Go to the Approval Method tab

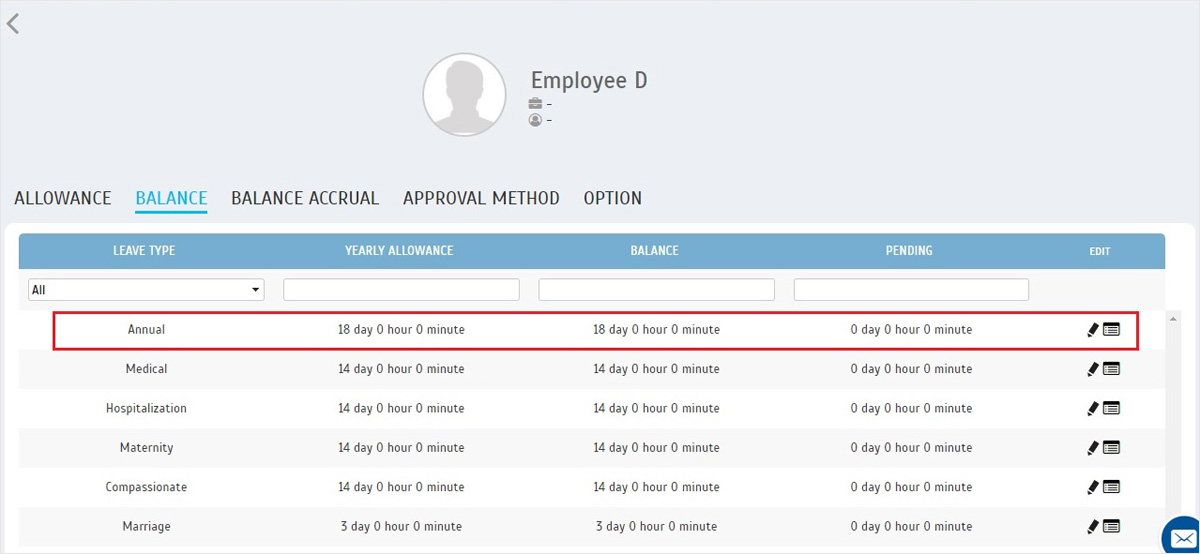tap(481, 198)
